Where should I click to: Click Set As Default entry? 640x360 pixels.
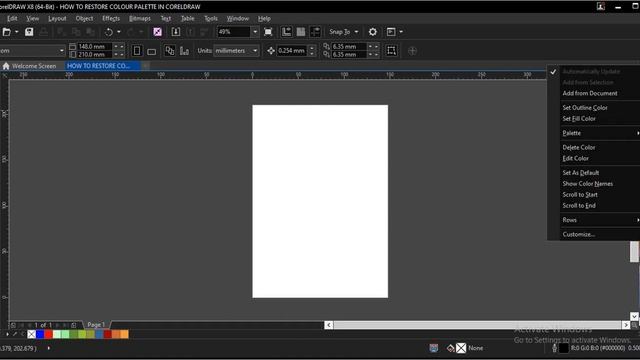pyautogui.click(x=581, y=173)
